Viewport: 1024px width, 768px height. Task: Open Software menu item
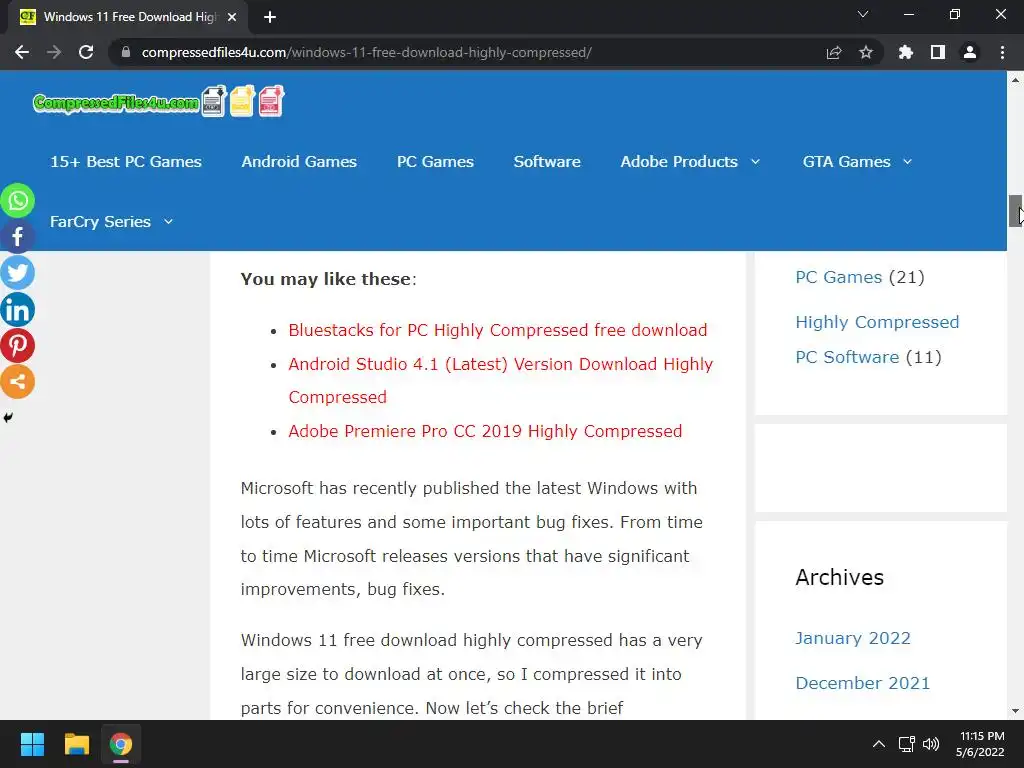[547, 161]
